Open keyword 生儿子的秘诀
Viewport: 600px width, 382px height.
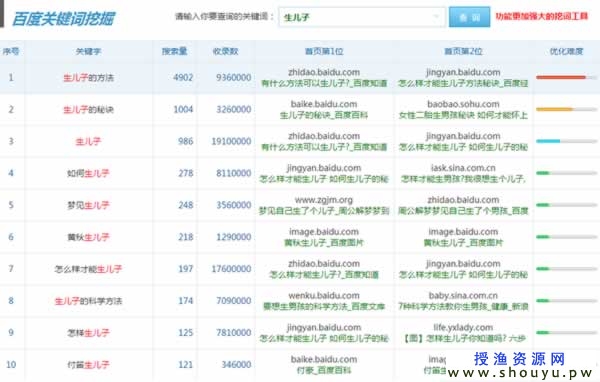(x=88, y=110)
